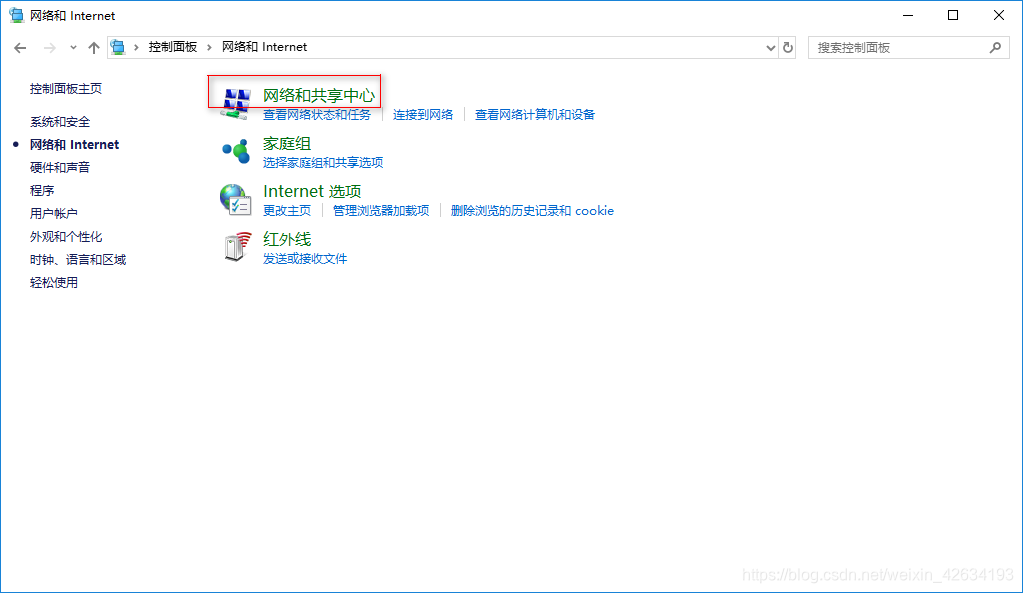Open the 网络和共享中心 icon
This screenshot has height=593, width=1023.
coord(236,104)
